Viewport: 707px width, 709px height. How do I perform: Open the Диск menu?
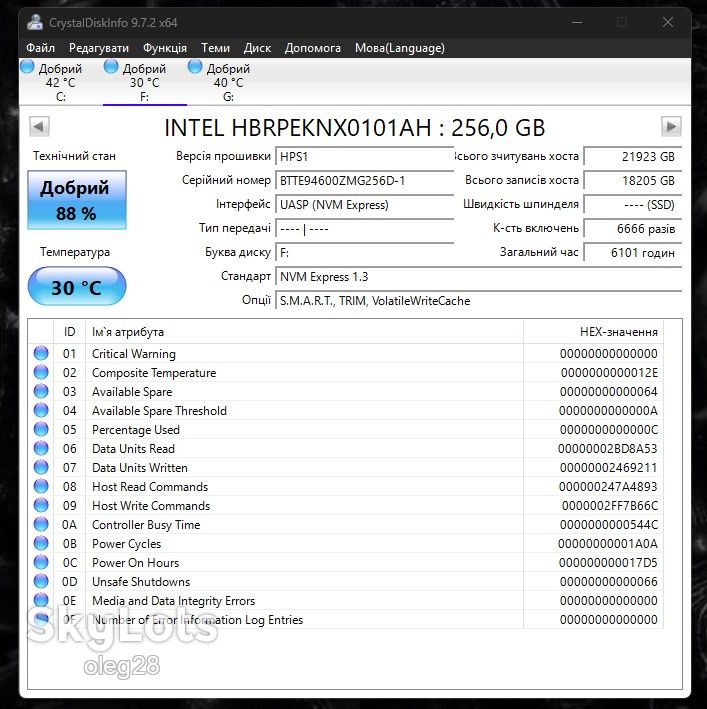(257, 48)
